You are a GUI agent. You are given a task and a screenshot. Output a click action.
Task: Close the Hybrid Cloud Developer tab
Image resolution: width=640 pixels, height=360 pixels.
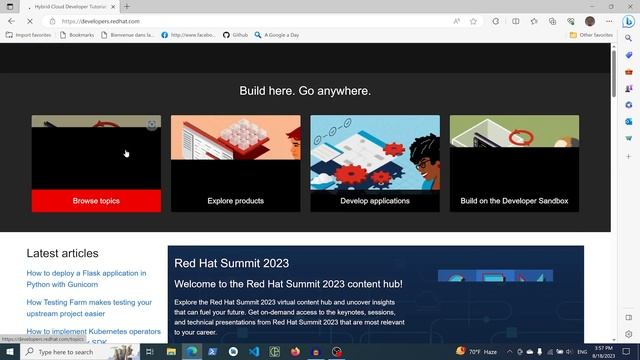coord(113,7)
